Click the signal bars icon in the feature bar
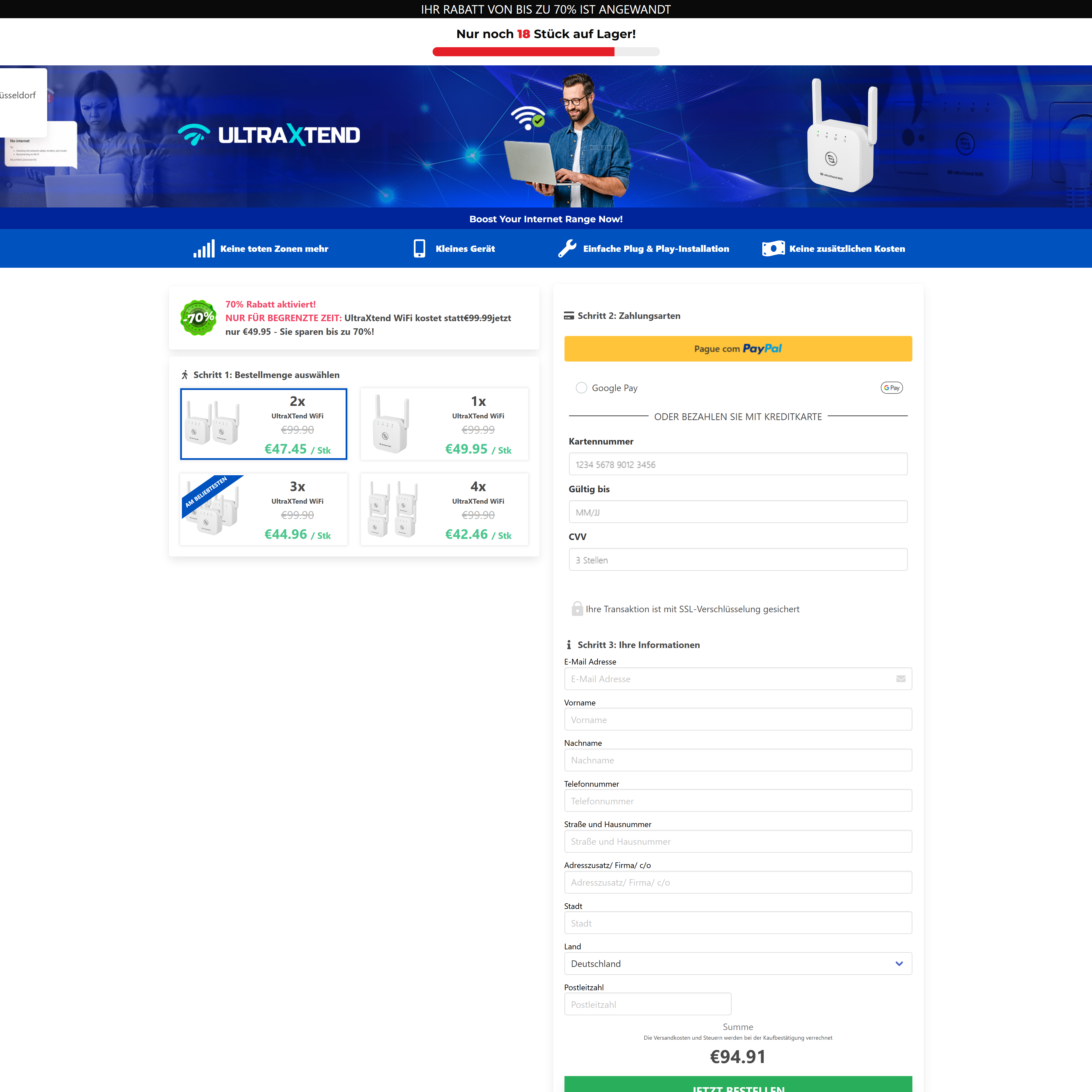 [204, 249]
